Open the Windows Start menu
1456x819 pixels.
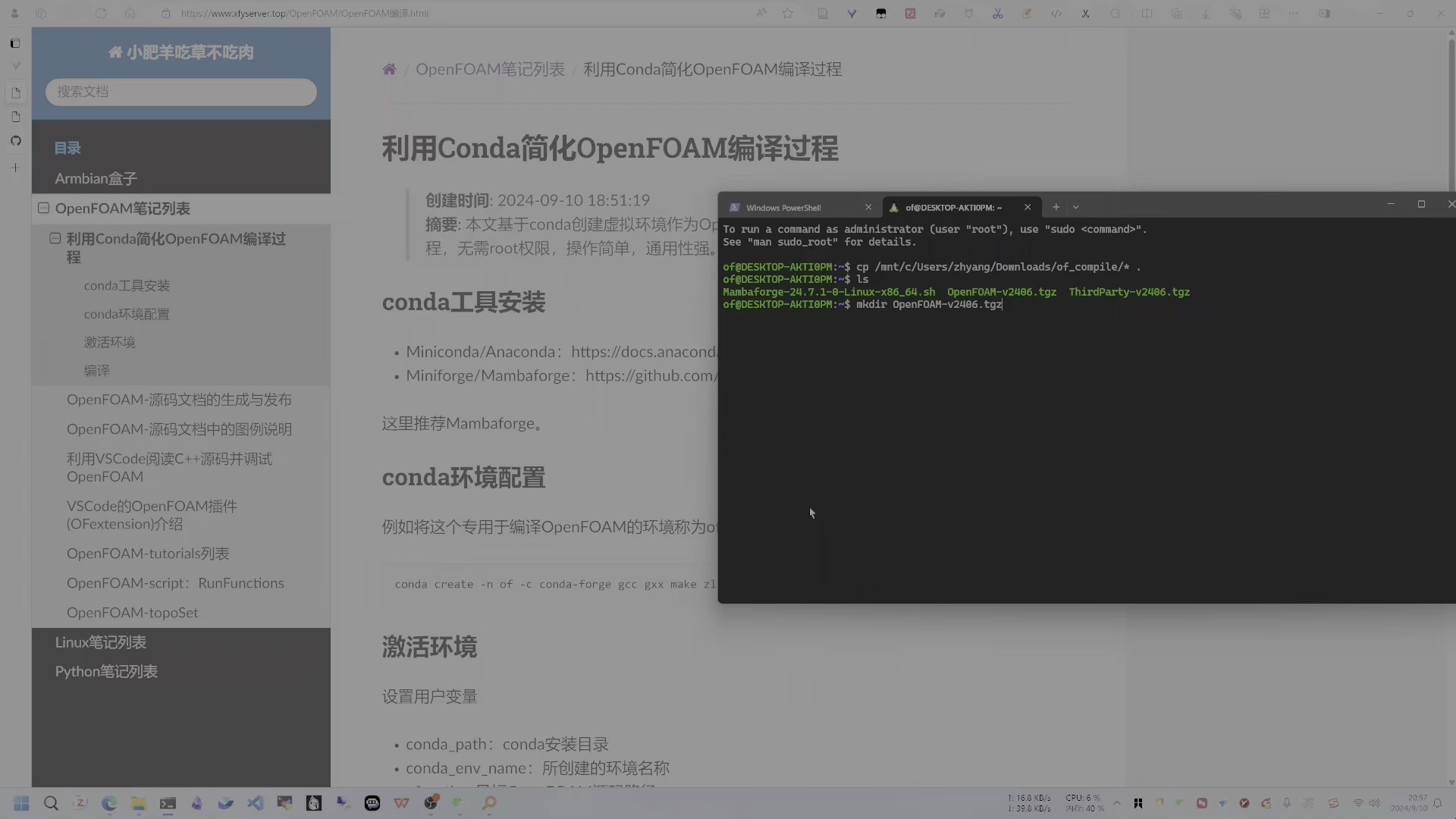pyautogui.click(x=21, y=803)
